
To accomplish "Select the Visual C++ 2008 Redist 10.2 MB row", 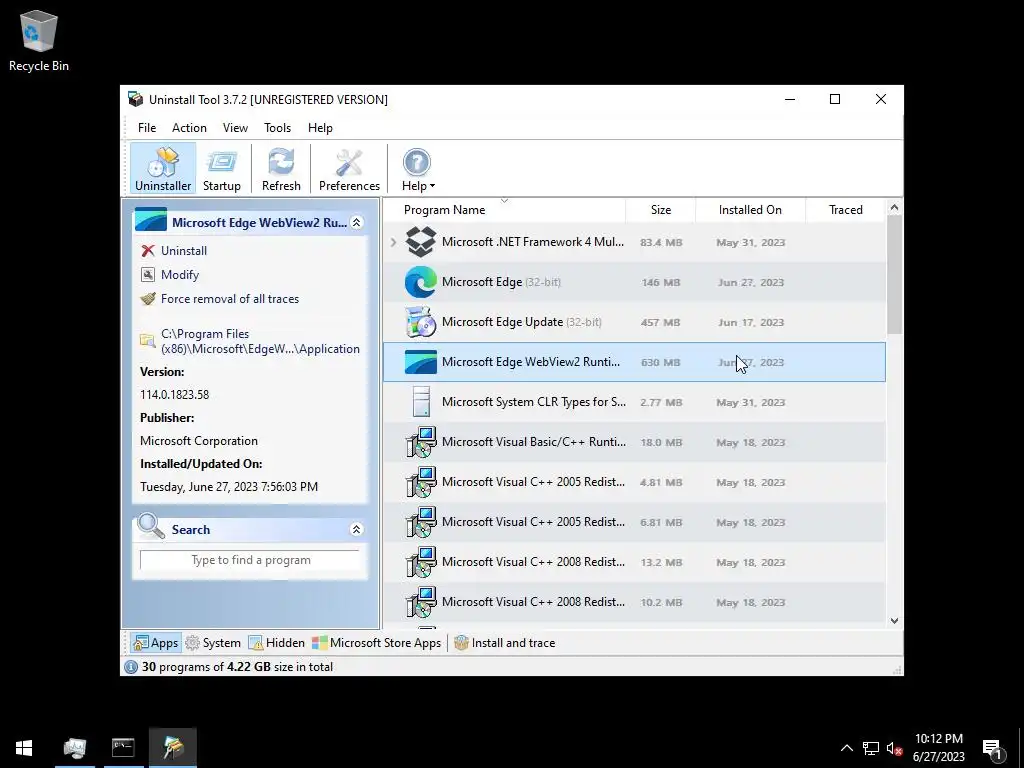I will pos(634,601).
